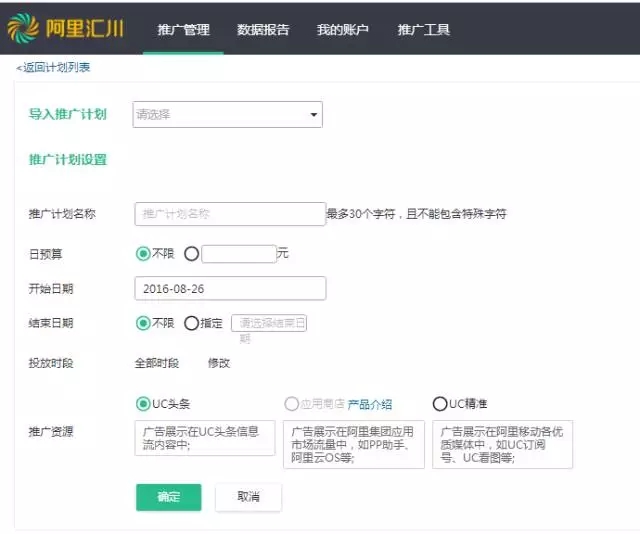Click the green 确定 button

tap(168, 497)
